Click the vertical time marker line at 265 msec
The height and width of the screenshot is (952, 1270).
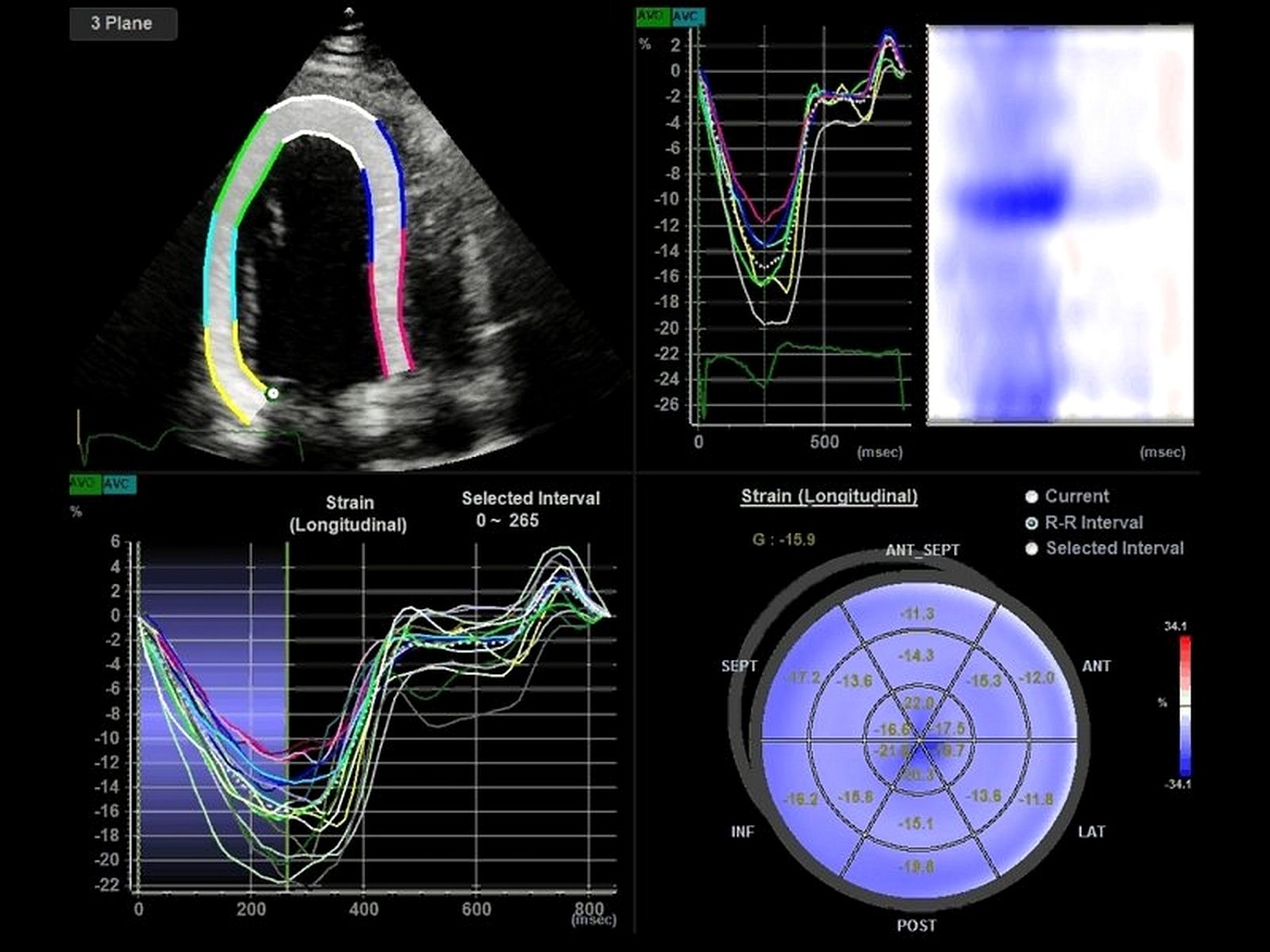pos(287,677)
